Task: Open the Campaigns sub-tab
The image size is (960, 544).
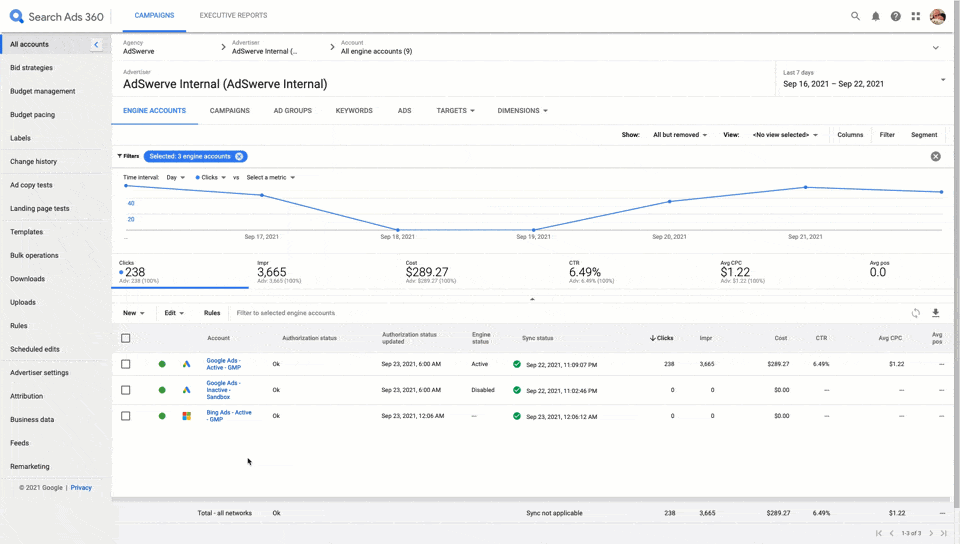Action: point(230,111)
